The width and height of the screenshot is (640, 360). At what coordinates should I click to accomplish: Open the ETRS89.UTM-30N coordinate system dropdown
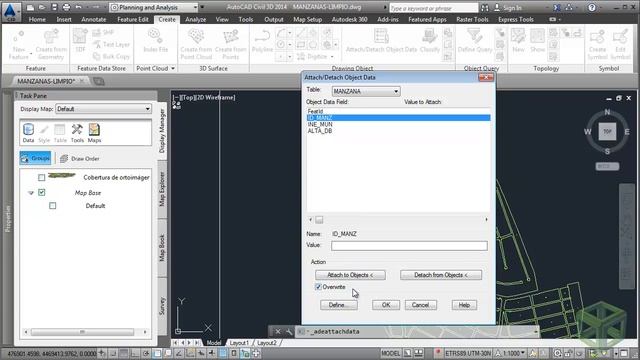(468, 353)
